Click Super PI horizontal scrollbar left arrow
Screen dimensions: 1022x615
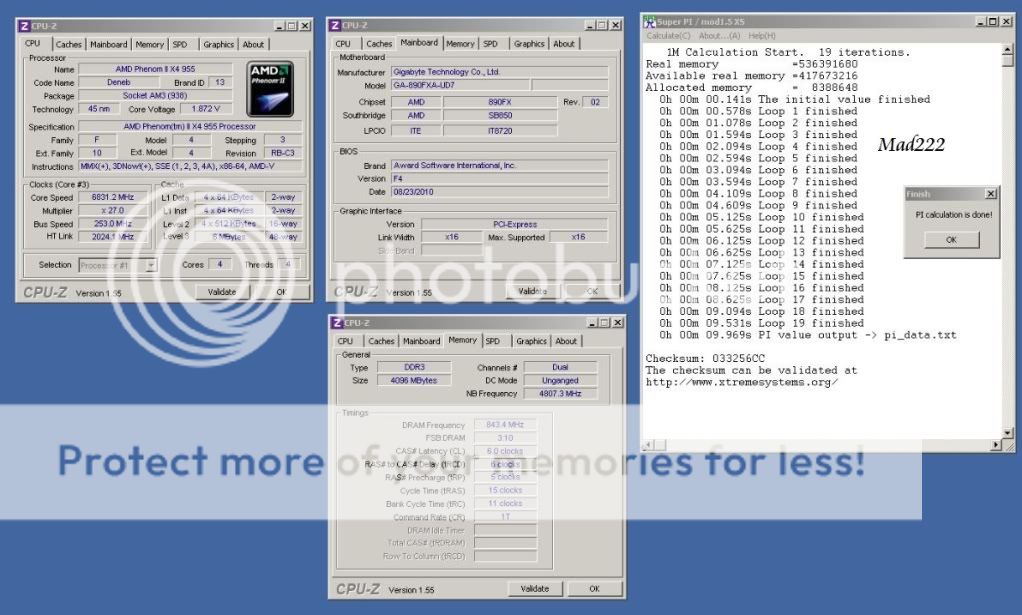pos(648,445)
